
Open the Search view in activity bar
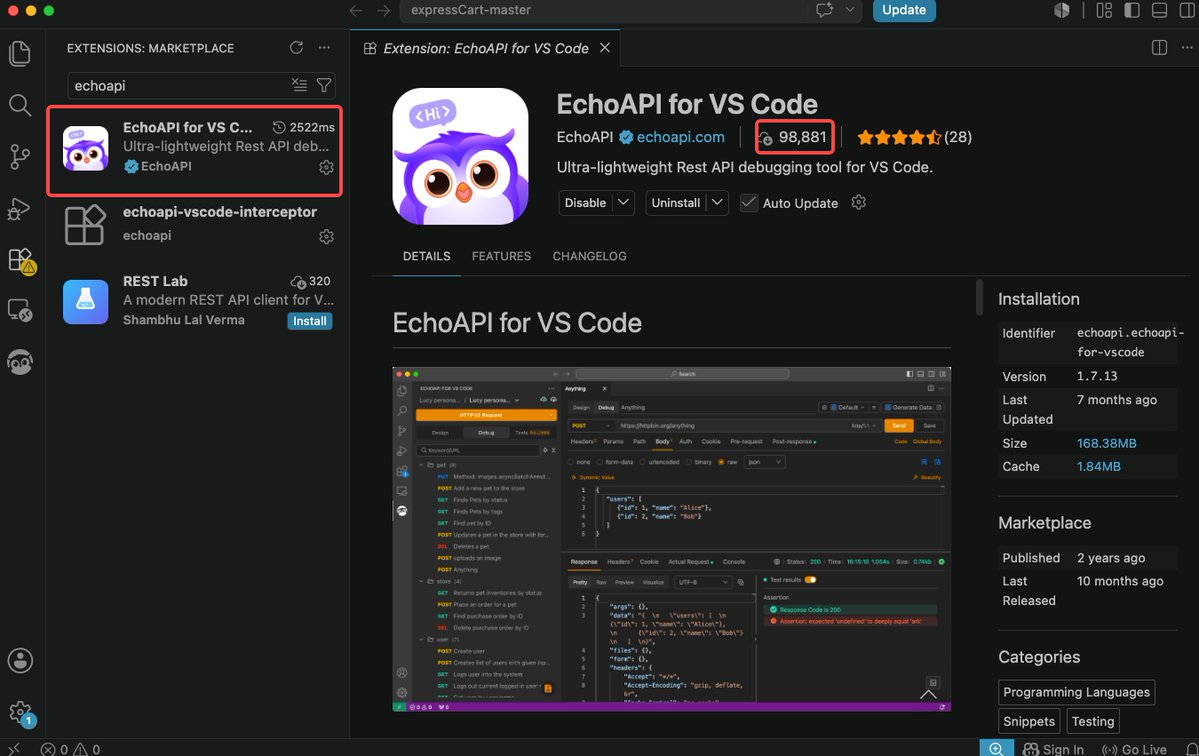(x=20, y=105)
